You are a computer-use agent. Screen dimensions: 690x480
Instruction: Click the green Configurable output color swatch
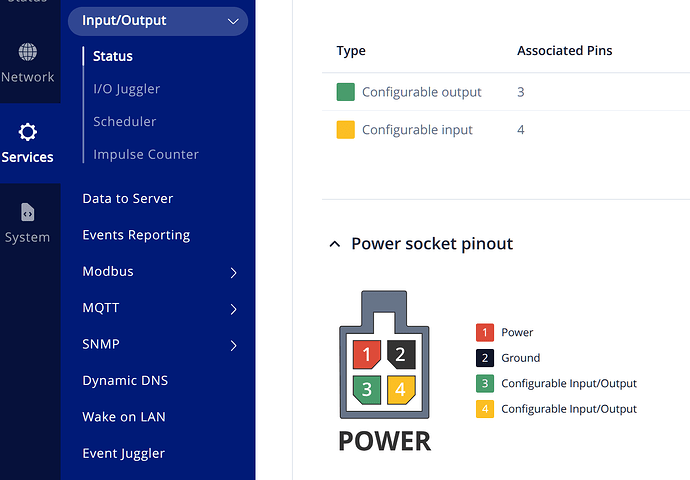click(x=346, y=92)
